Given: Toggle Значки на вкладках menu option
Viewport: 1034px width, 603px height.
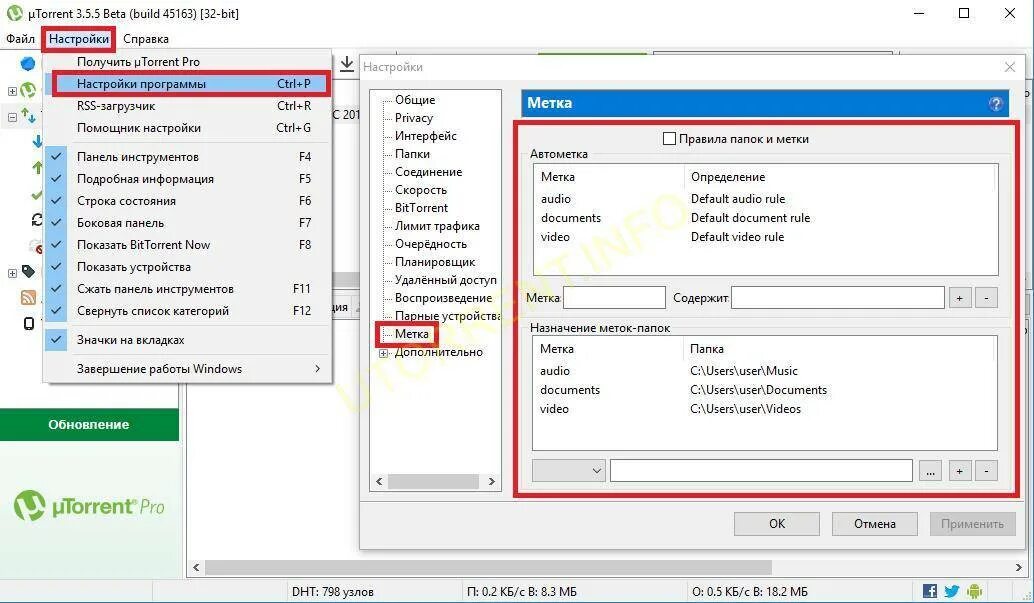Looking at the screenshot, I should pos(189,340).
